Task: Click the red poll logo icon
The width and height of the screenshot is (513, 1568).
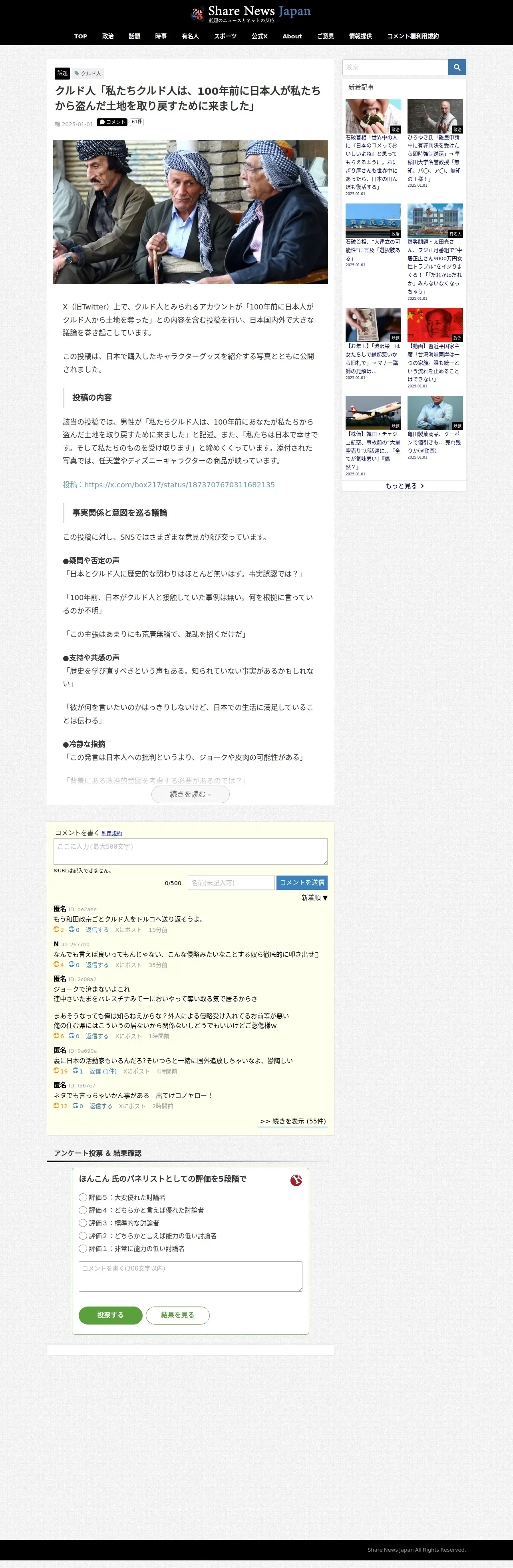Action: (296, 1180)
